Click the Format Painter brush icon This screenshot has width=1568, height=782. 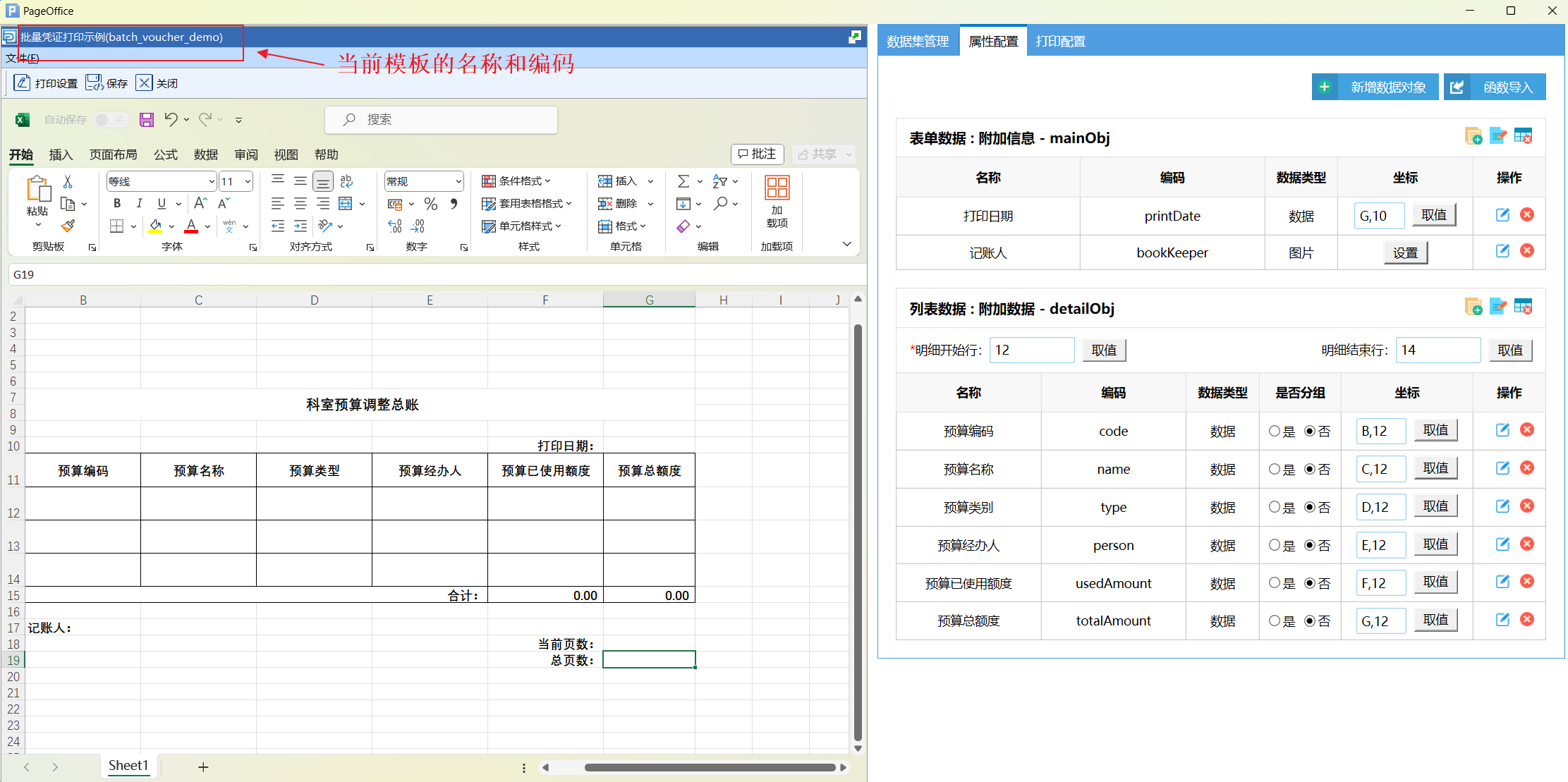[68, 226]
